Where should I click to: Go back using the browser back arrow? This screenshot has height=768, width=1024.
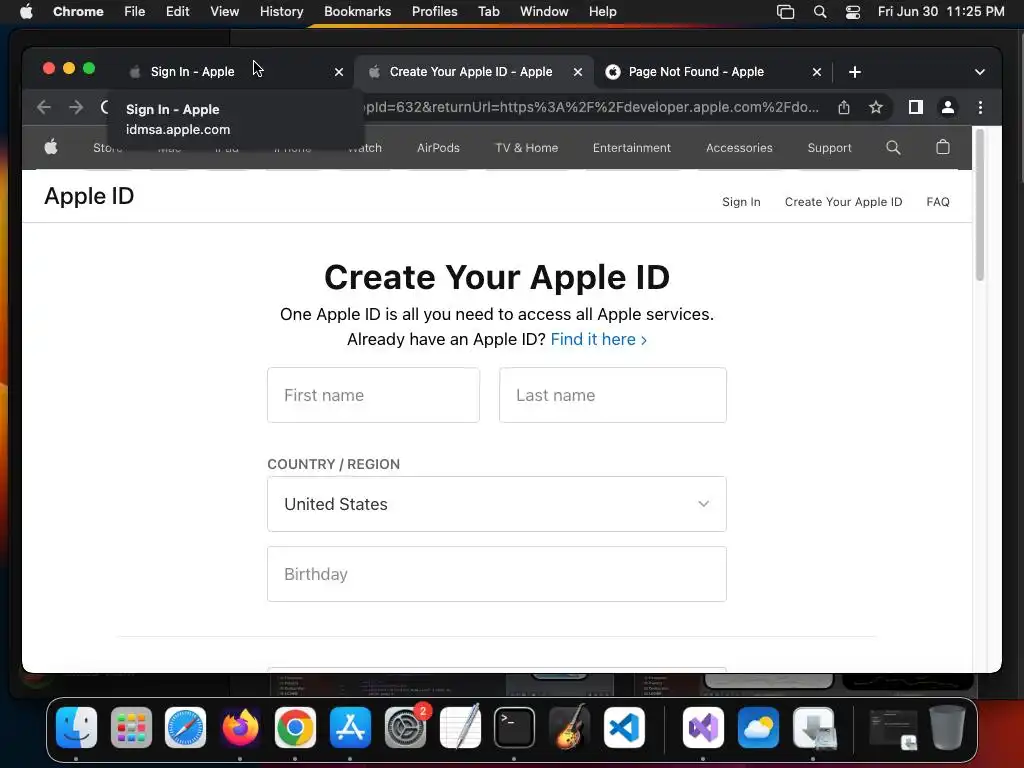click(x=44, y=107)
